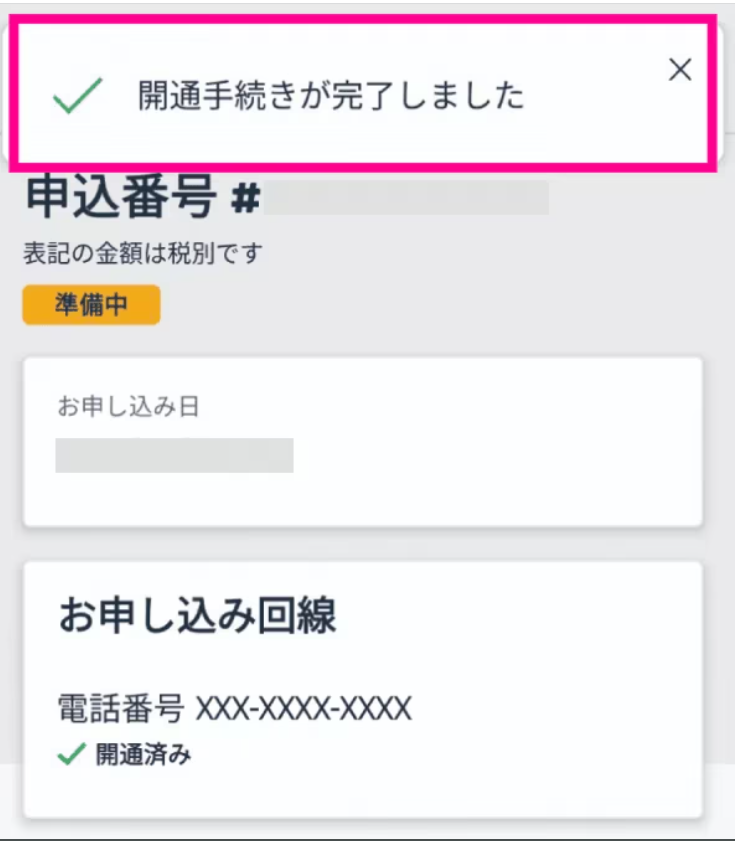The width and height of the screenshot is (735, 841).
Task: Click the green check beside 開通済み
Action: (69, 756)
